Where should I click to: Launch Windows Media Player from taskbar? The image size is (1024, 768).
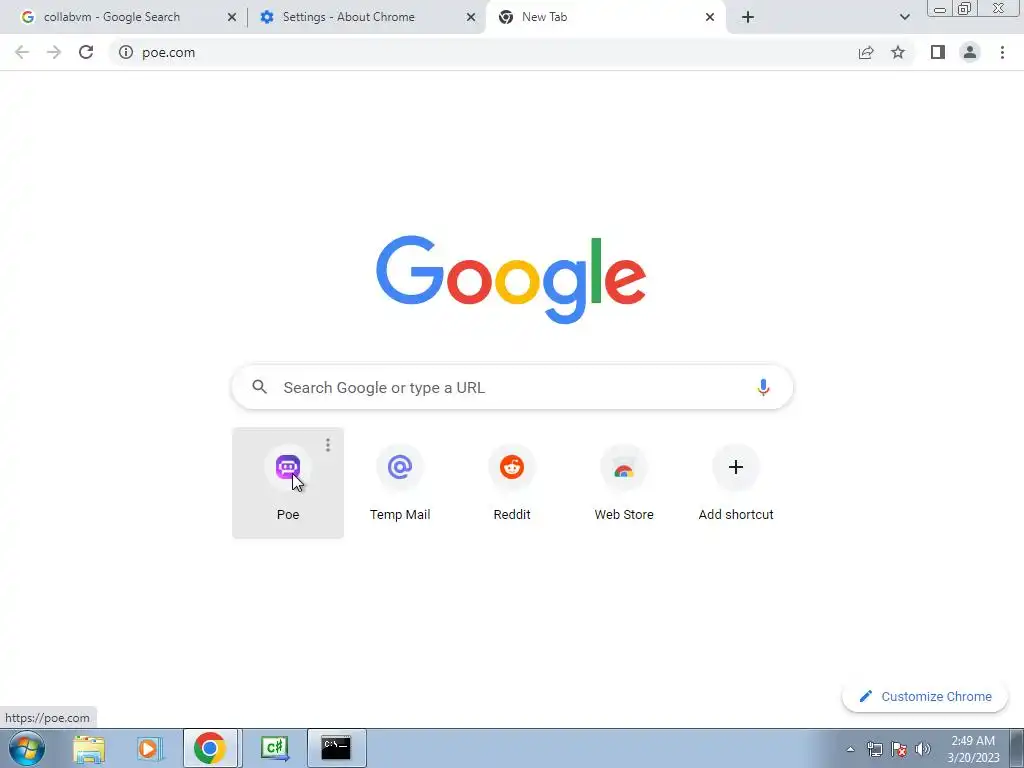(150, 748)
